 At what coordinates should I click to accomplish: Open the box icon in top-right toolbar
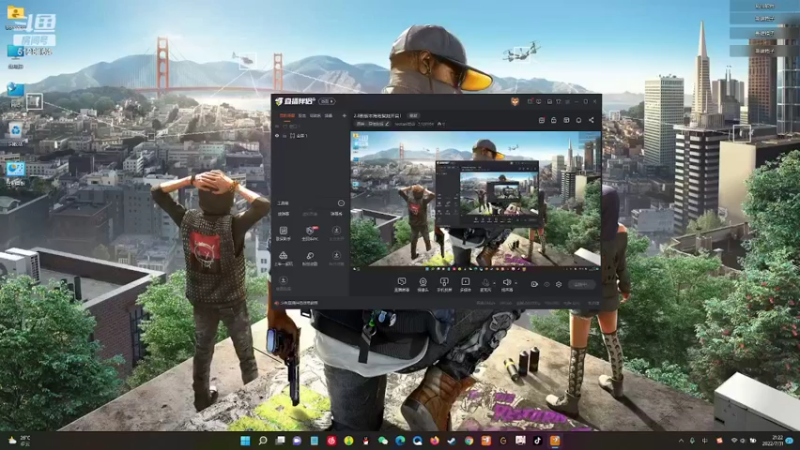coord(566,120)
